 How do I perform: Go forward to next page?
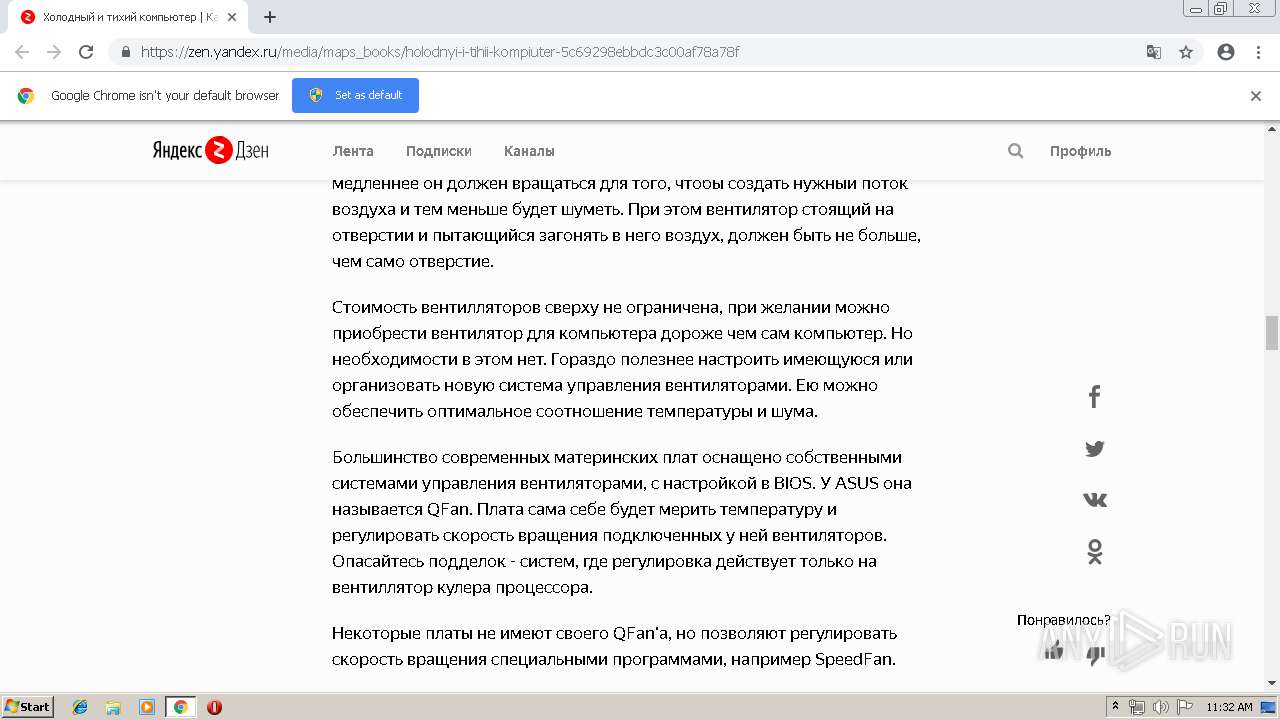click(x=54, y=52)
